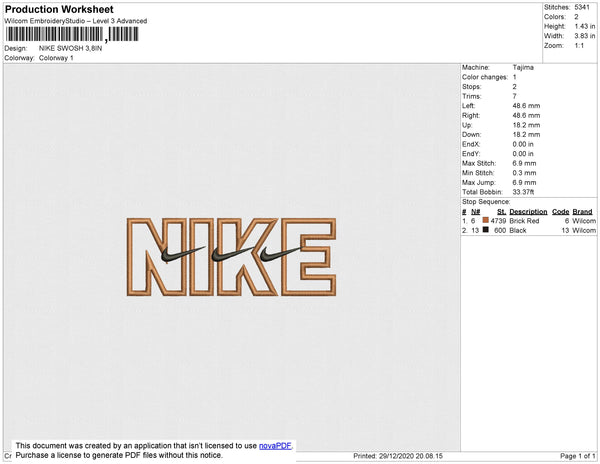Screen dimensions: 600x464
Task: Click the Max Jump value 6.9 mm
Action: 524,182
